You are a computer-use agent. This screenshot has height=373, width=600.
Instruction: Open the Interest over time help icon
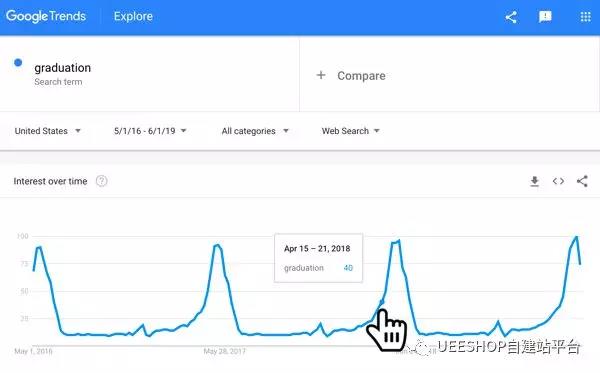click(x=101, y=181)
